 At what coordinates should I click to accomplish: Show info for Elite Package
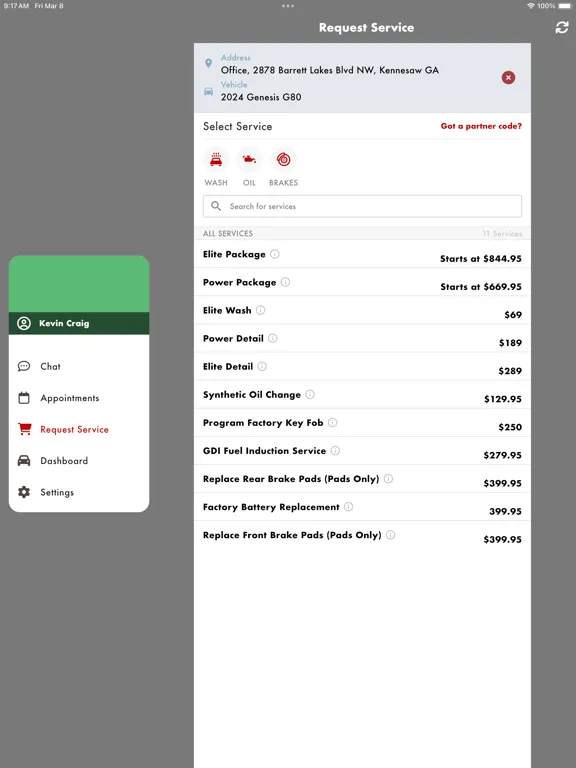[275, 254]
